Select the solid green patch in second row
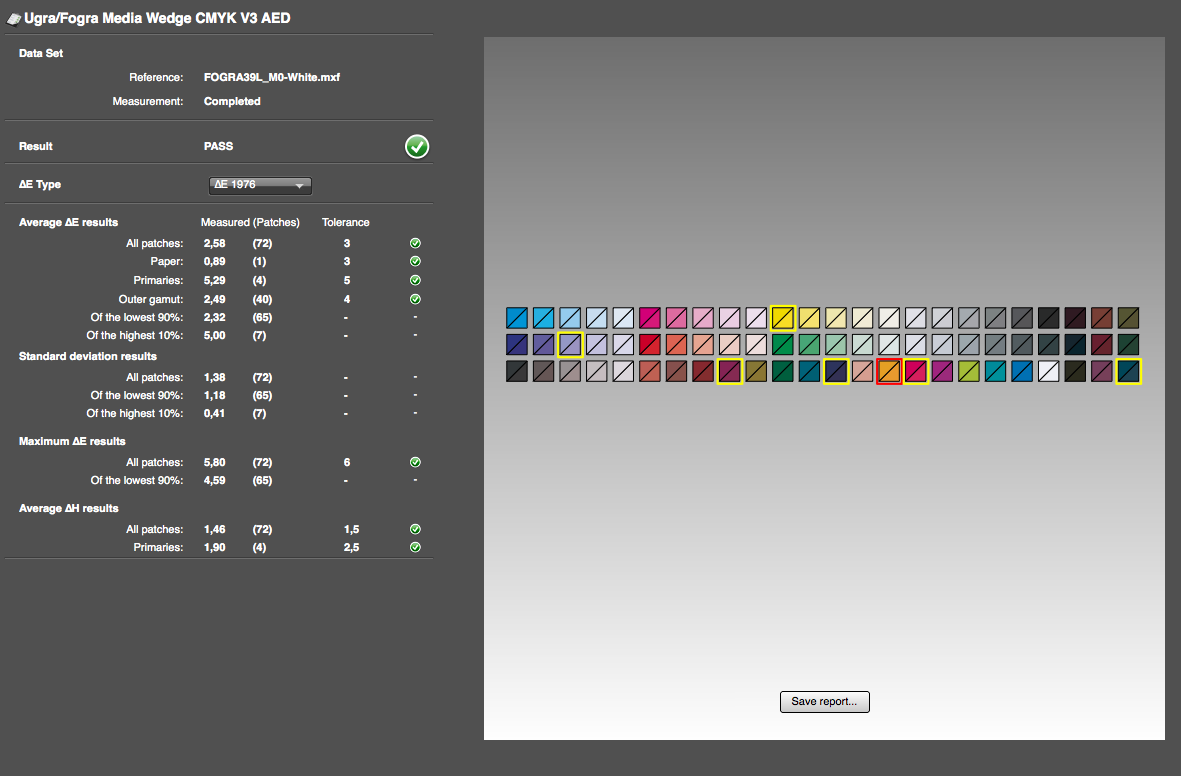Screen dimensions: 1181x776 (x=782, y=345)
